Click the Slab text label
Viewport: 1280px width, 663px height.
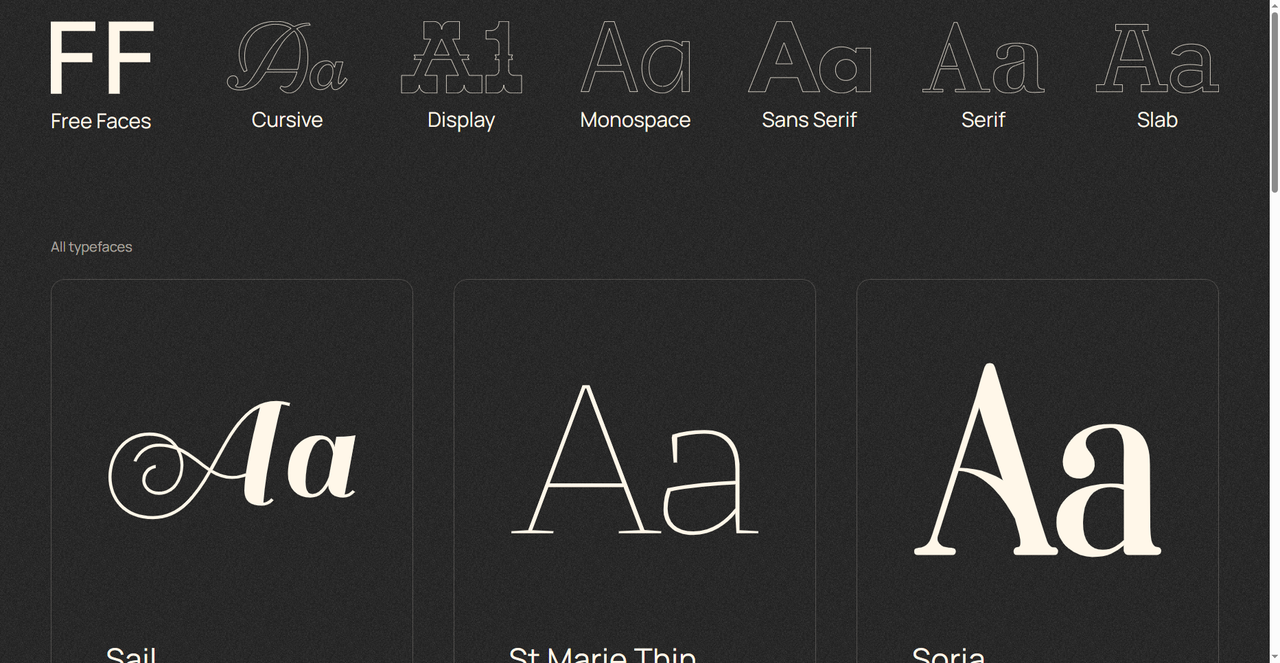(1157, 120)
